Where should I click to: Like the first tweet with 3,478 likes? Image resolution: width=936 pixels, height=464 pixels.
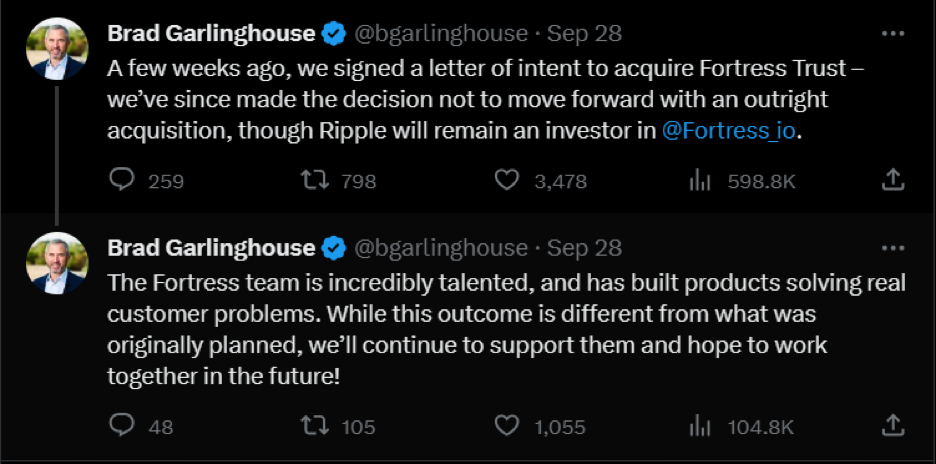tap(508, 180)
